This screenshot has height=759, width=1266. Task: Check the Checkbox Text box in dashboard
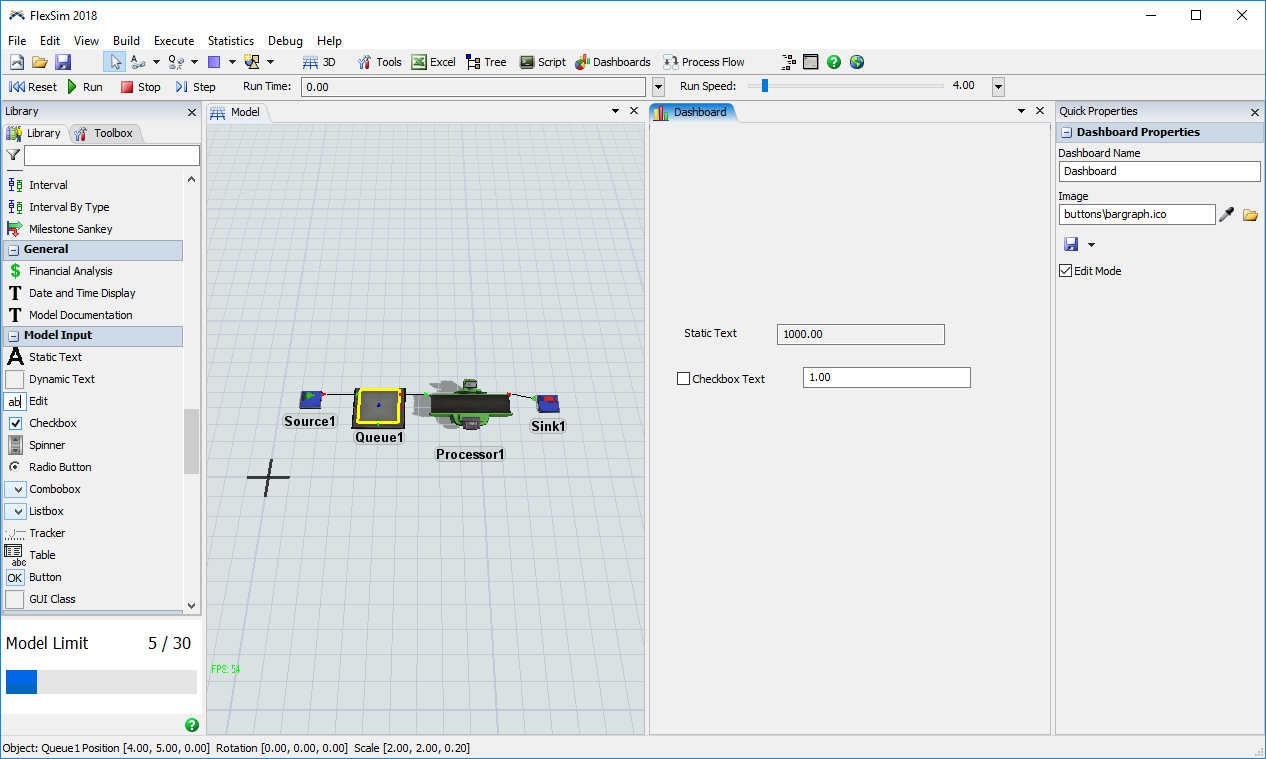(684, 379)
